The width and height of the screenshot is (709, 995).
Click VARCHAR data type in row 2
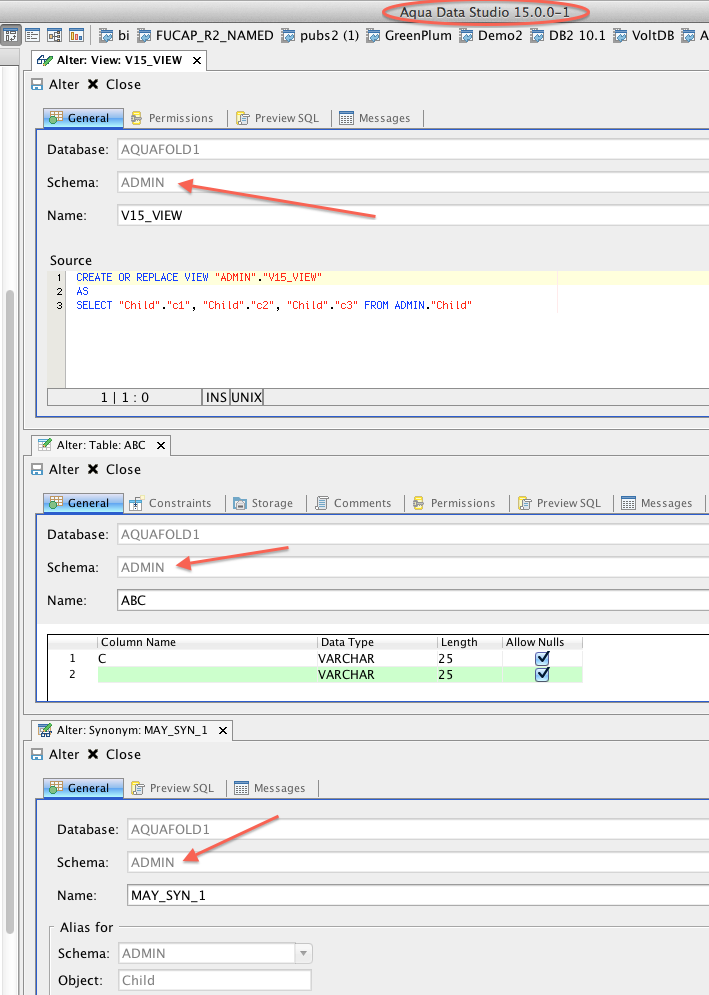[377, 675]
